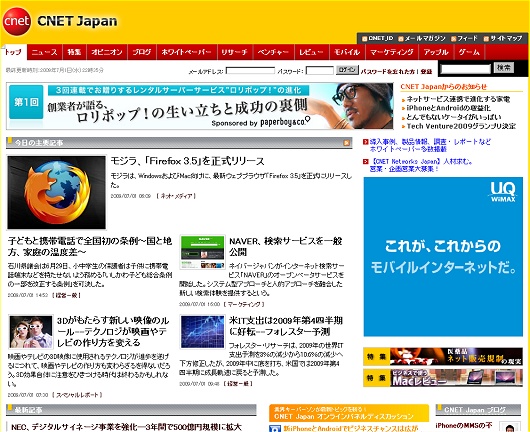Screen dimensions: 530x432
Task: Open the モバイル tab
Action: tap(347, 52)
